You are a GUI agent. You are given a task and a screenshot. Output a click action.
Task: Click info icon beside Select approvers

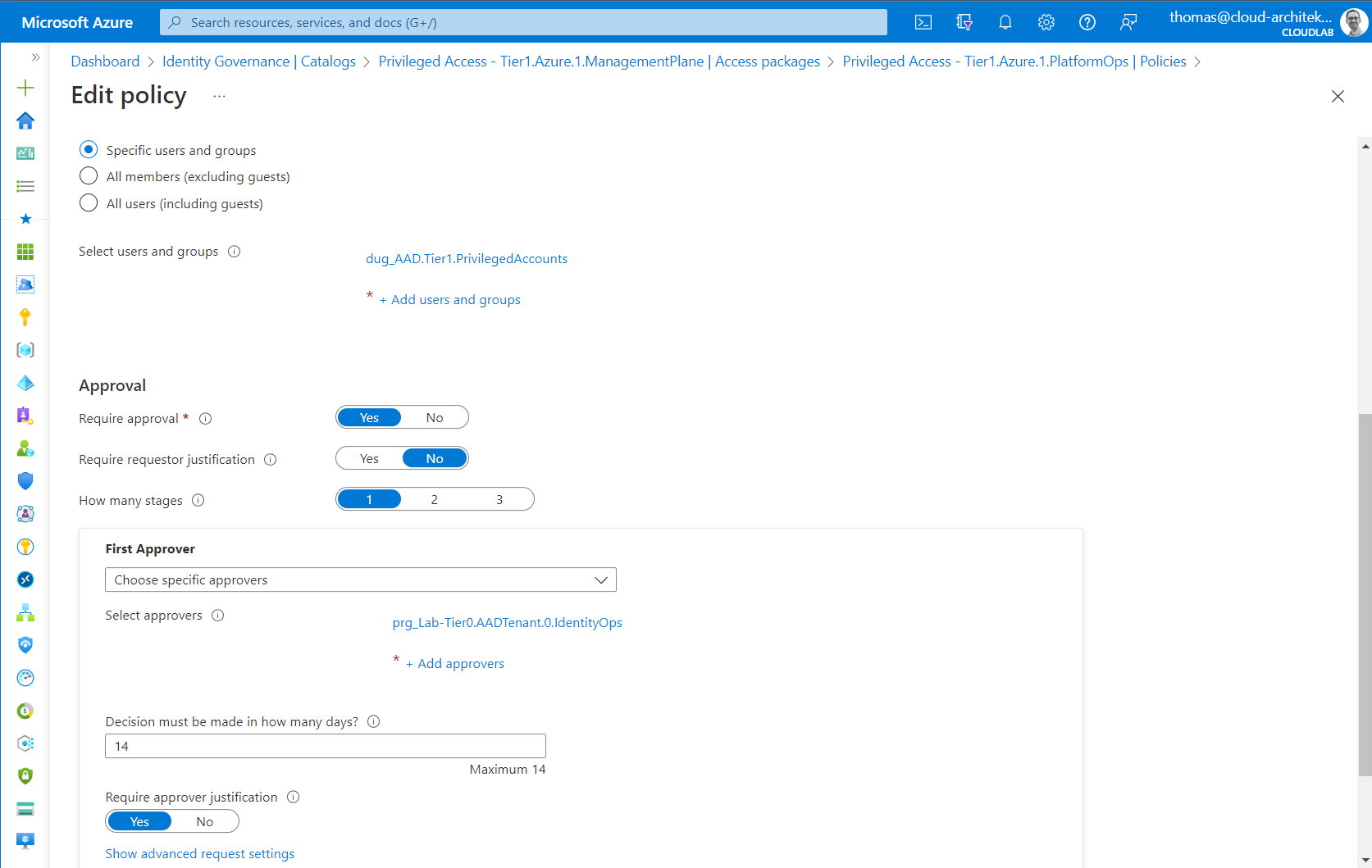pyautogui.click(x=218, y=616)
